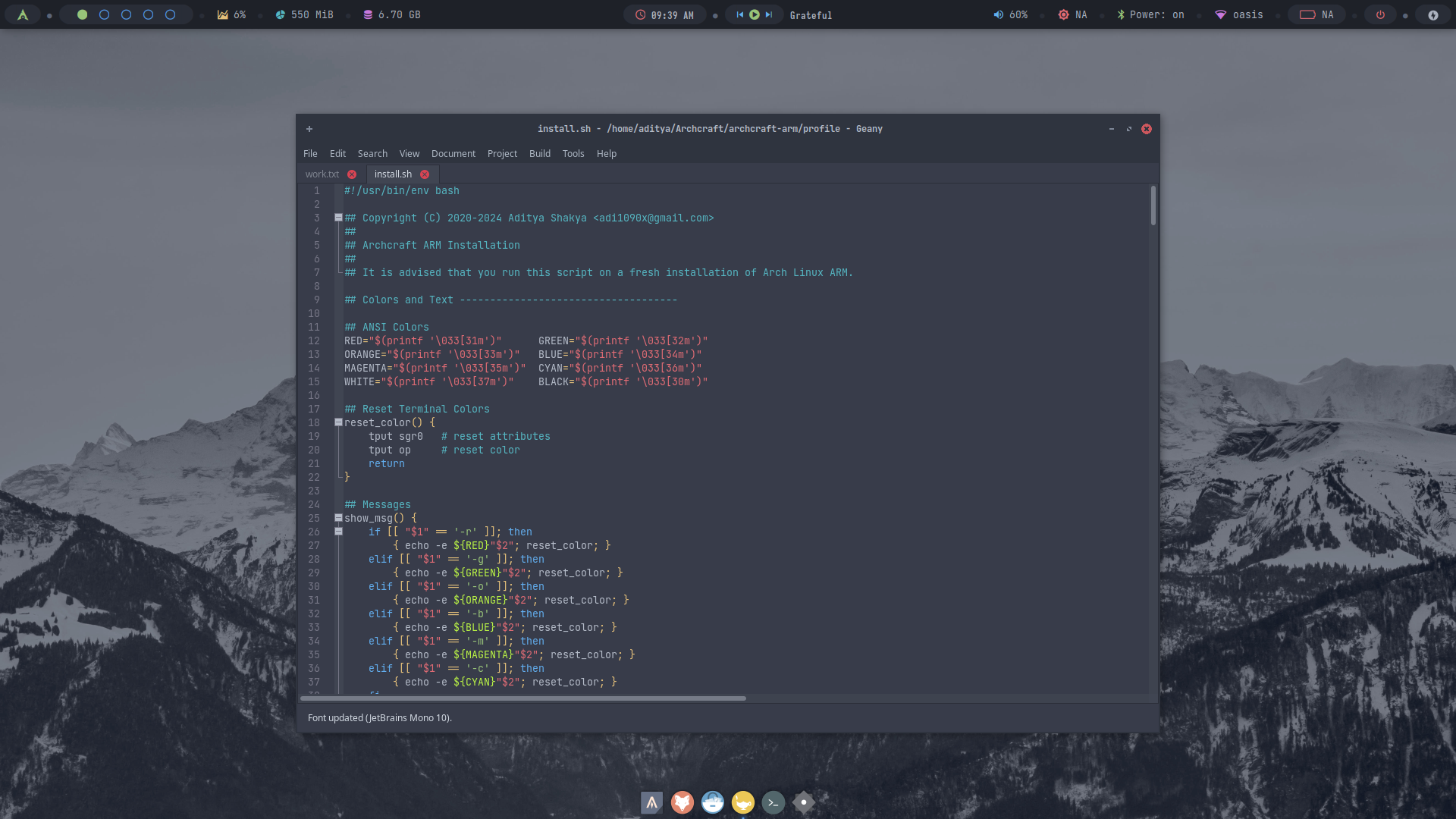Close the work.txt tab

tap(352, 174)
